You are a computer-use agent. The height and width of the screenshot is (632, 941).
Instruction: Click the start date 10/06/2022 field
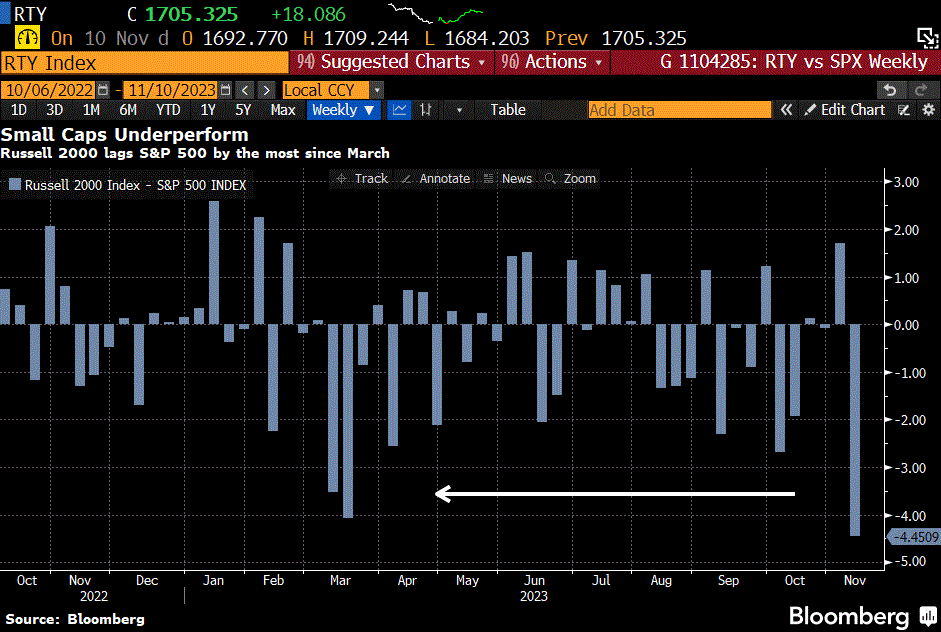coord(48,90)
